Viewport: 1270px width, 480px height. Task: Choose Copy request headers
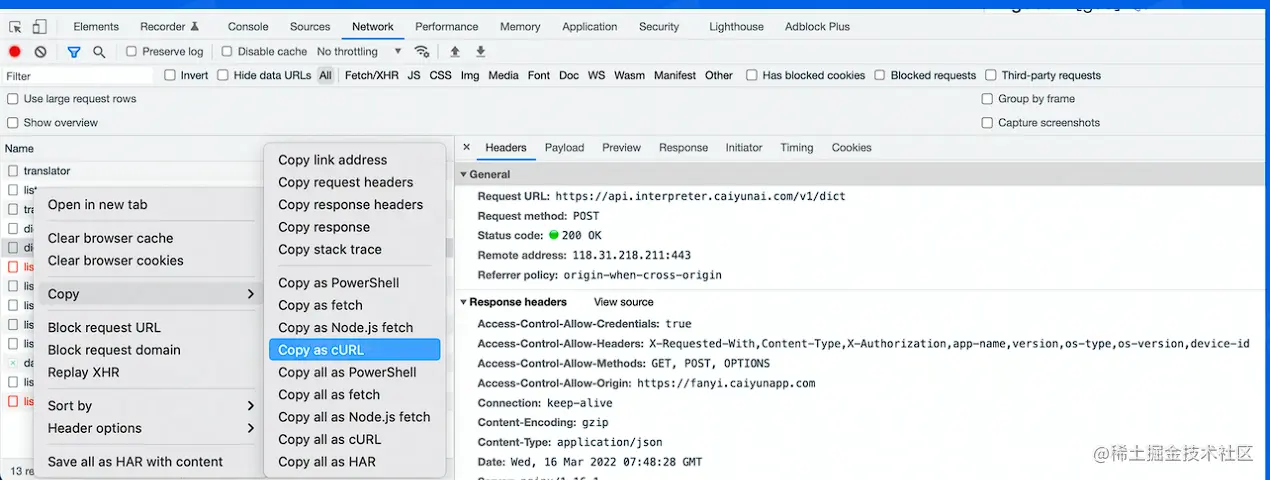(x=355, y=182)
